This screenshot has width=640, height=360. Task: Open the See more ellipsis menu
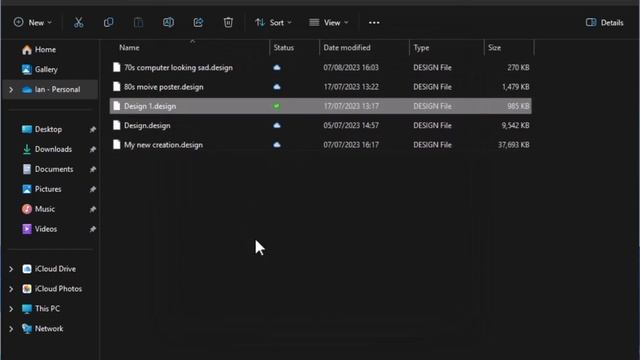tap(374, 23)
